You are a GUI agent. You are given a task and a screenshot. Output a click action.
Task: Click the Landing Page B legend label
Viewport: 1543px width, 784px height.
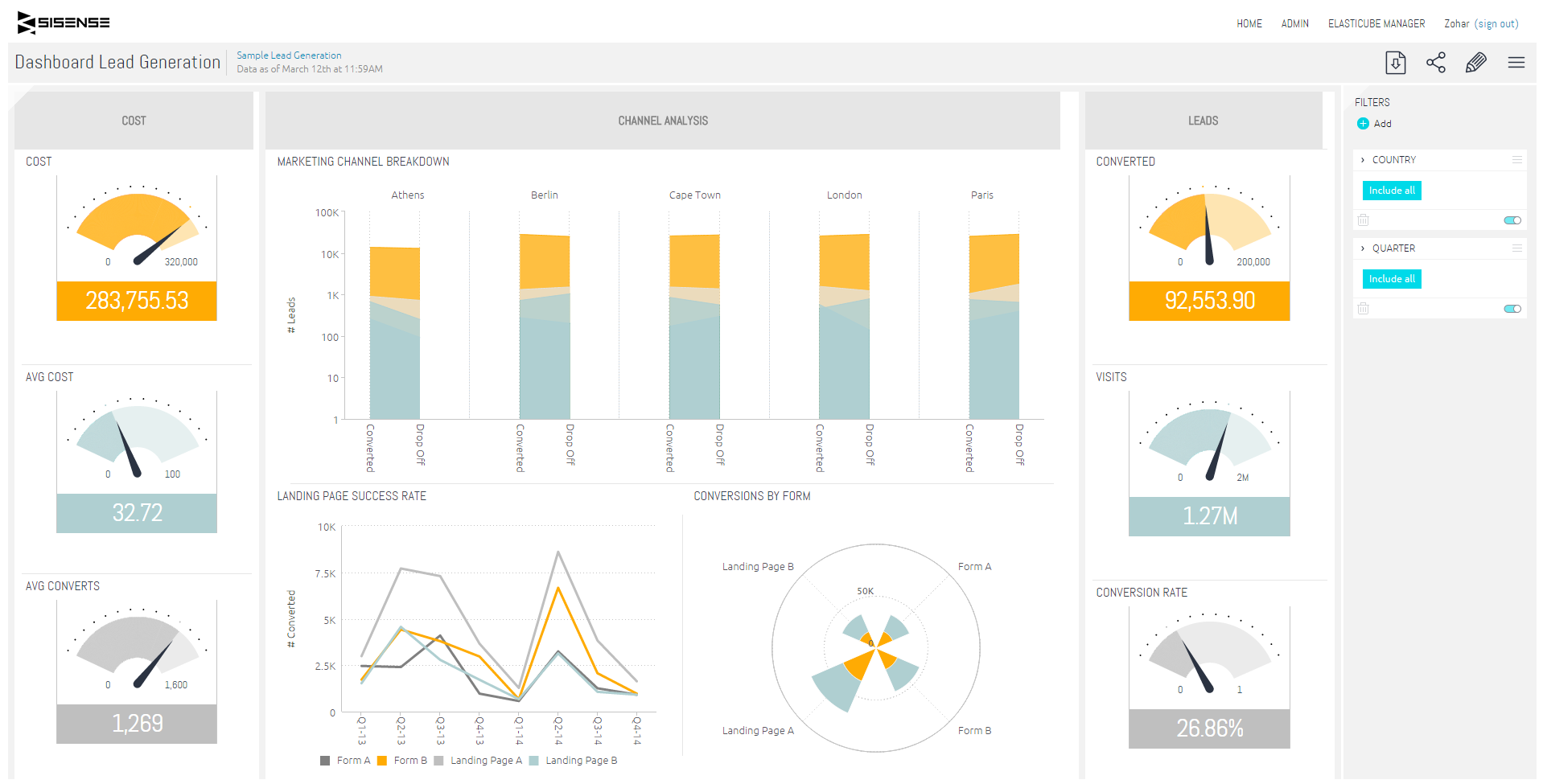pyautogui.click(x=582, y=761)
